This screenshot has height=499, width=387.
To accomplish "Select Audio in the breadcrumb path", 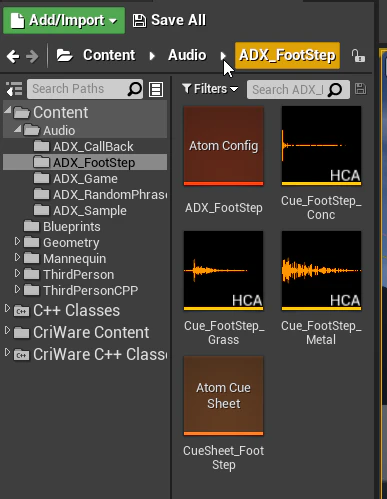I will pyautogui.click(x=187, y=55).
